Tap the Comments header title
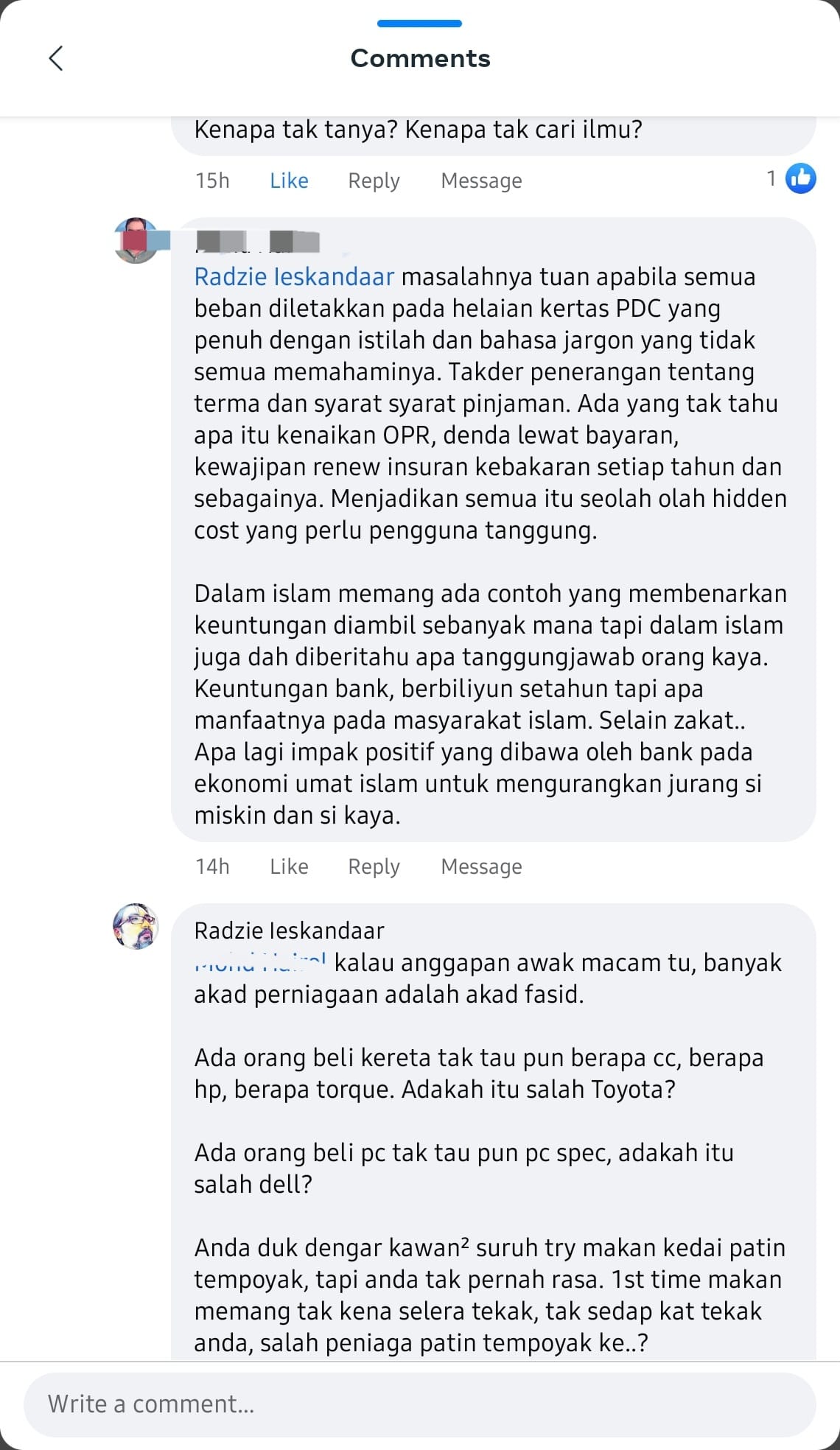This screenshot has width=840, height=1450. pos(420,58)
